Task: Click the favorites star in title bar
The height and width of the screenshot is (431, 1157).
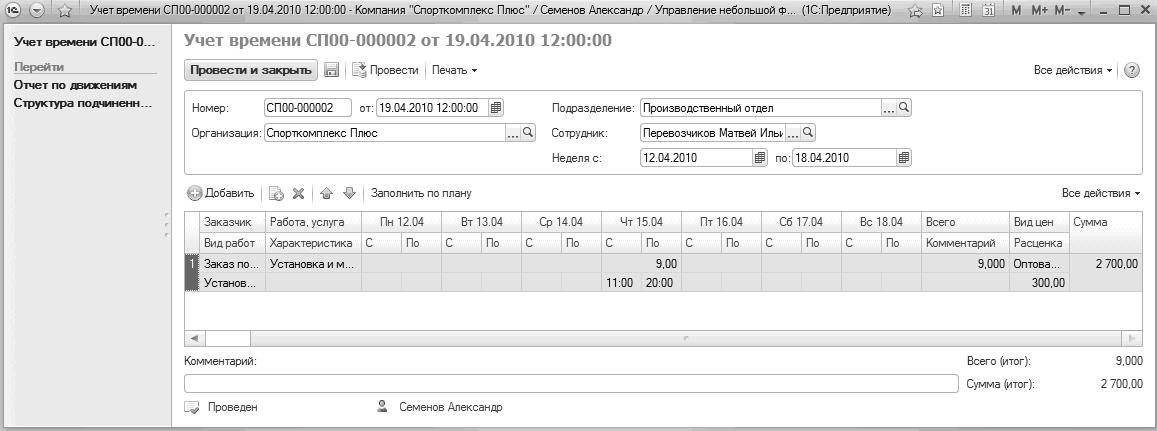Action: click(x=63, y=11)
